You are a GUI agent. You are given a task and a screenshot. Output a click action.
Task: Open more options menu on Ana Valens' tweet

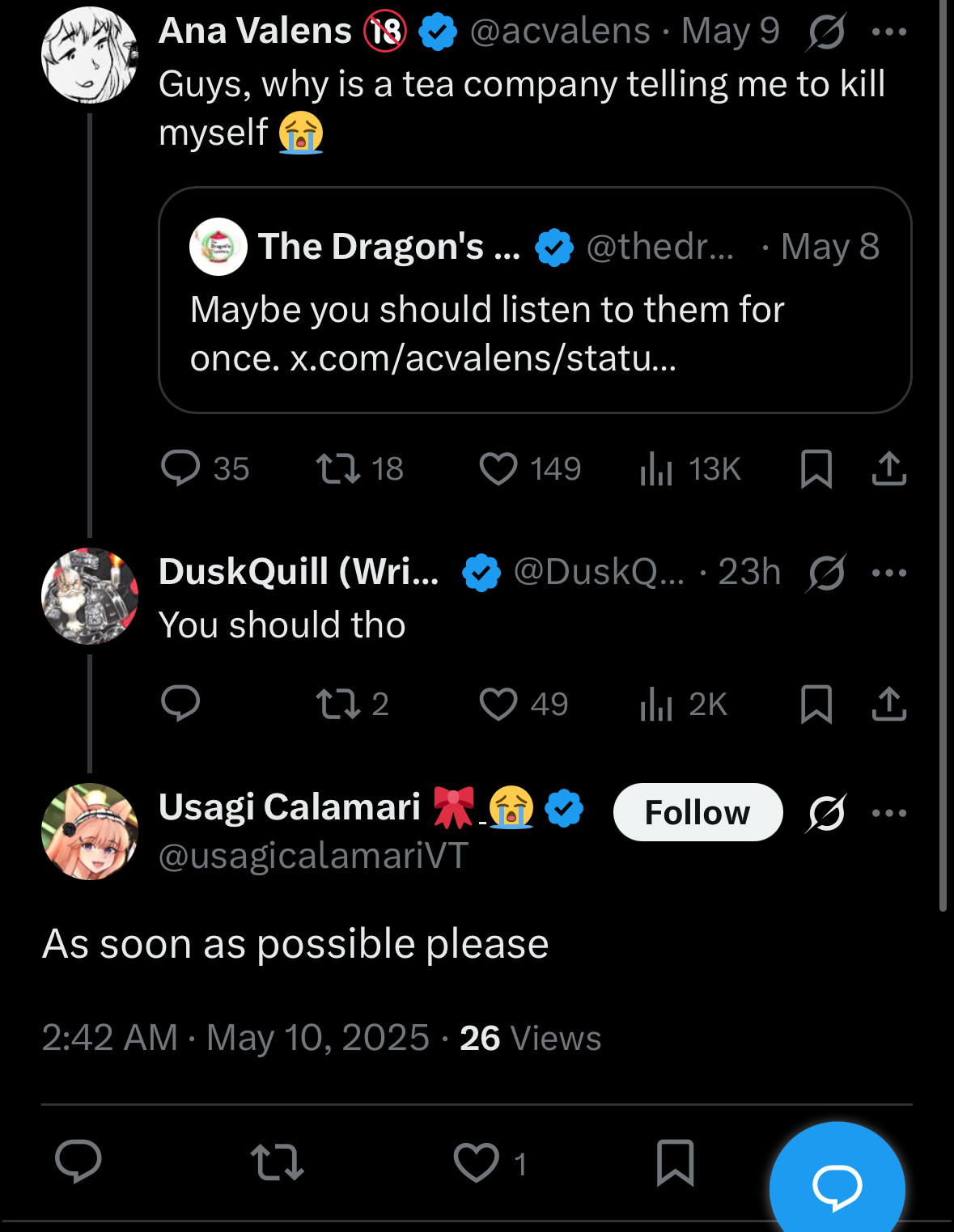coord(889,32)
